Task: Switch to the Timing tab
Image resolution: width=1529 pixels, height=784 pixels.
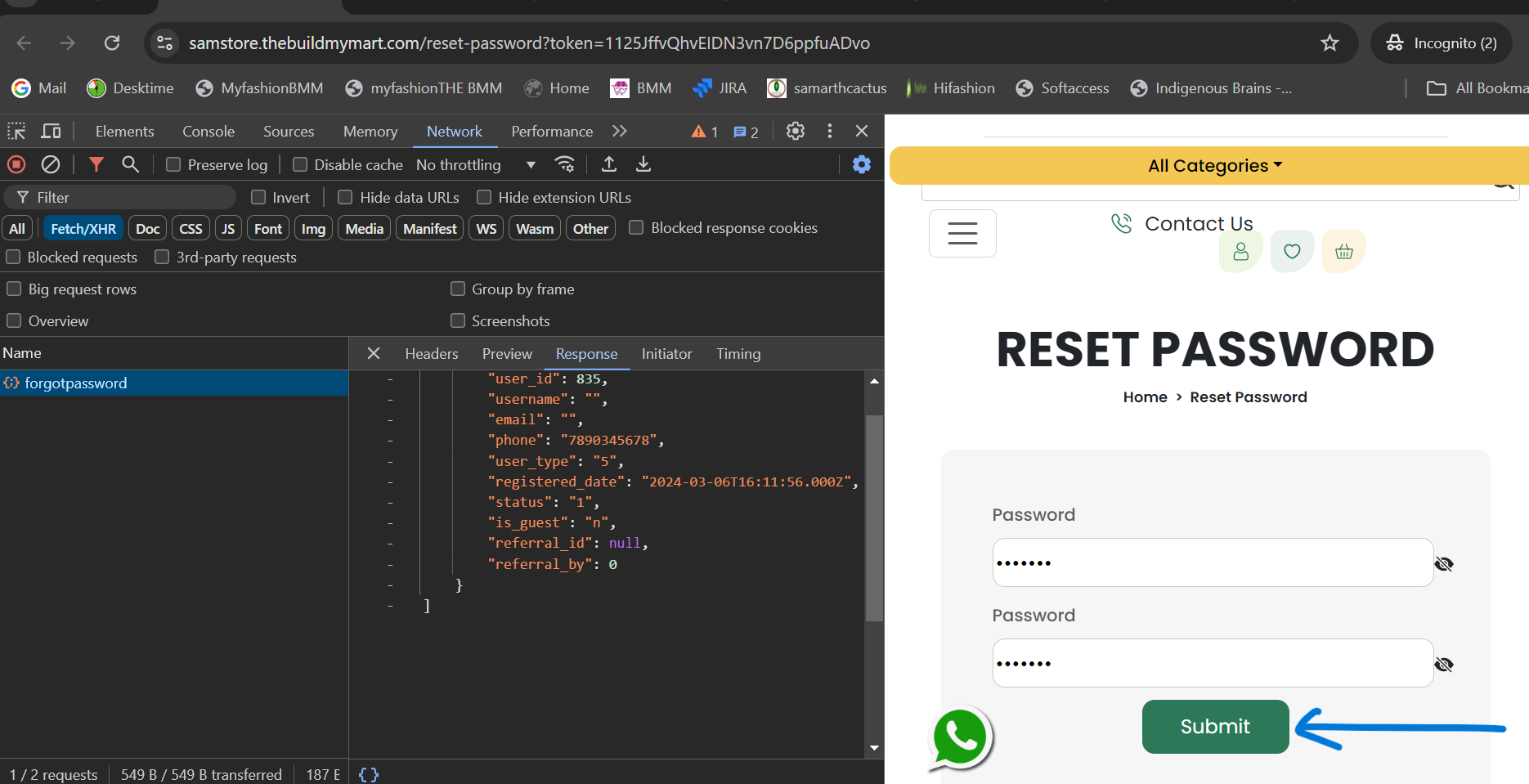Action: coord(738,354)
